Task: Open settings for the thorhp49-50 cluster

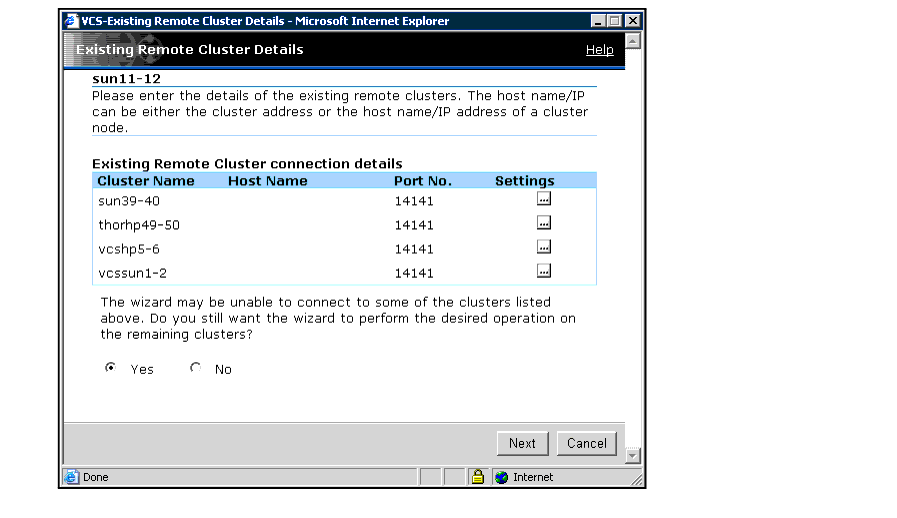Action: [544, 223]
